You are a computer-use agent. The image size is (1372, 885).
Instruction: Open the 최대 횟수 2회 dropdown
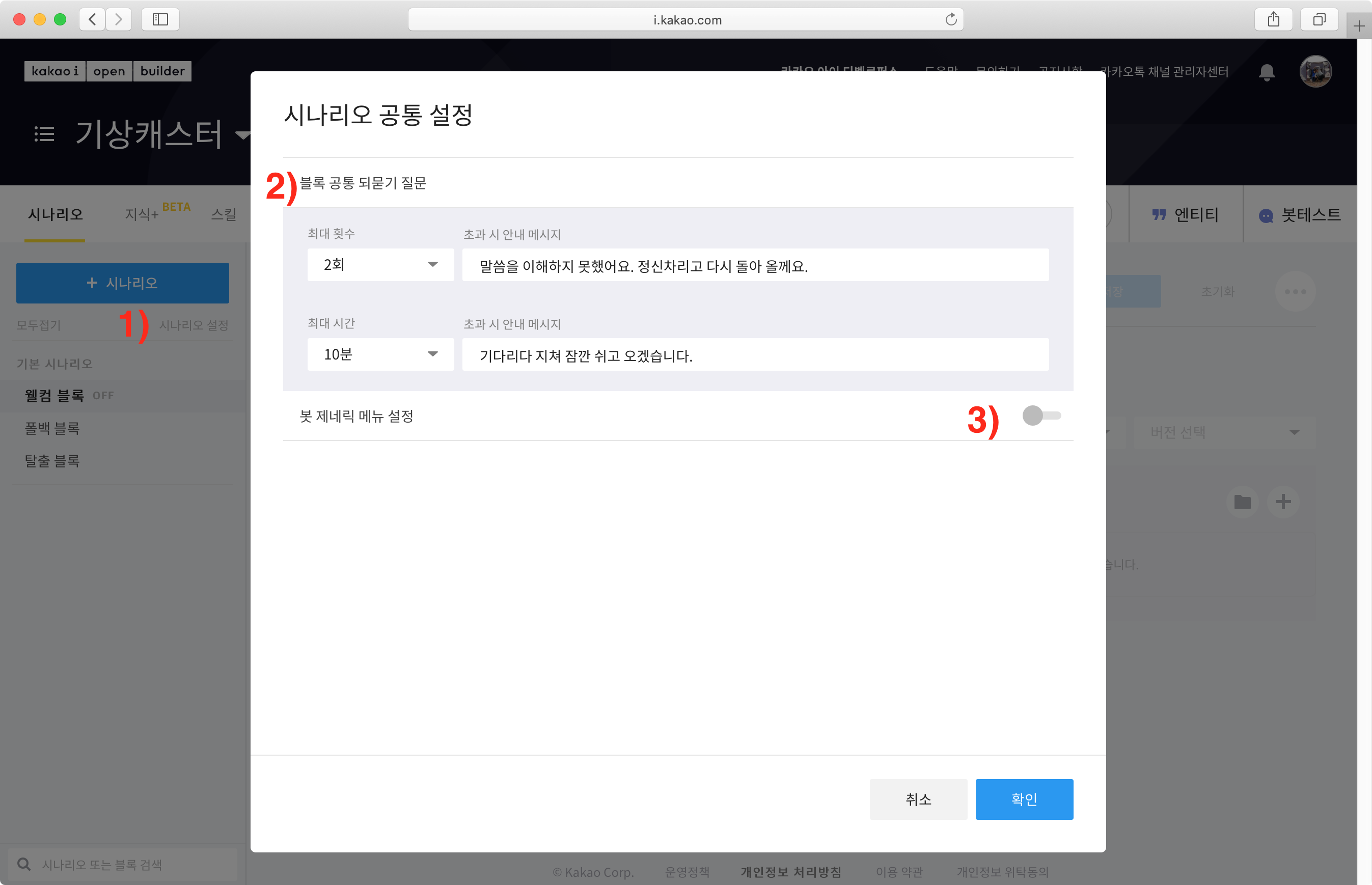tap(380, 265)
